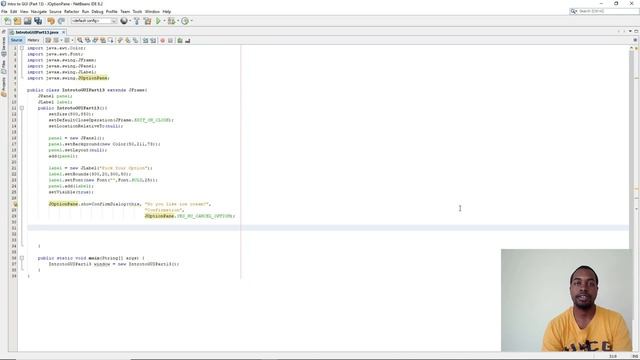Click Find Previous Occurrence icon
Image resolution: width=640 pixels, height=360 pixels.
pyautogui.click(x=87, y=40)
